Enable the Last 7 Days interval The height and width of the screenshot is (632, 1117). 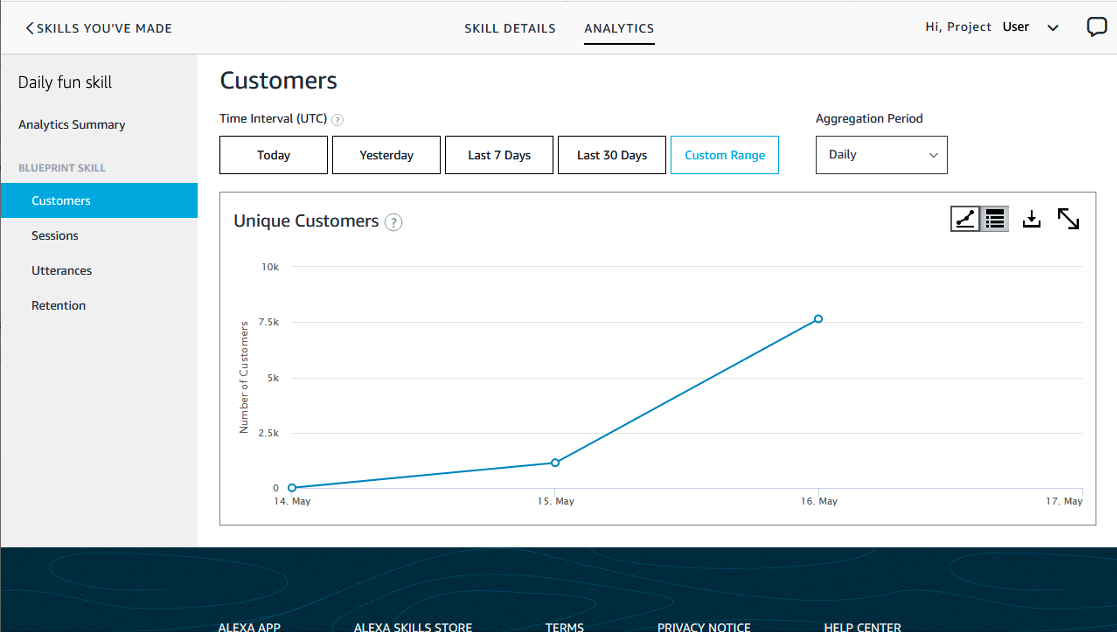499,154
